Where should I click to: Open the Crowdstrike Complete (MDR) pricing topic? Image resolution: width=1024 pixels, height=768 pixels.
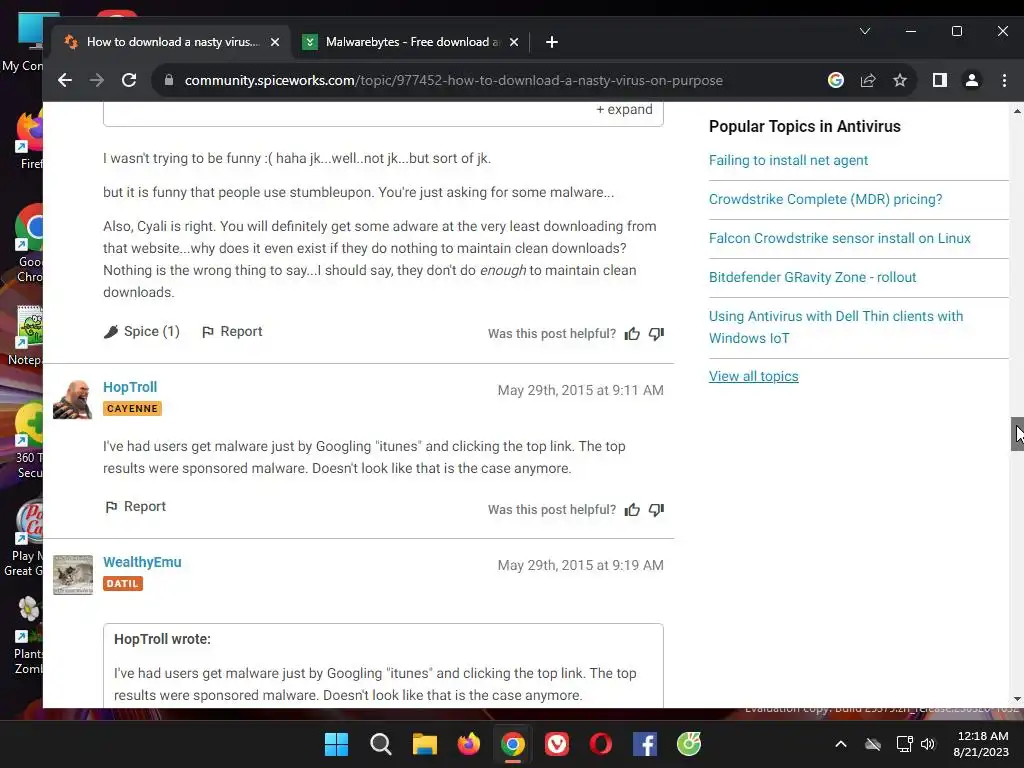click(x=825, y=199)
